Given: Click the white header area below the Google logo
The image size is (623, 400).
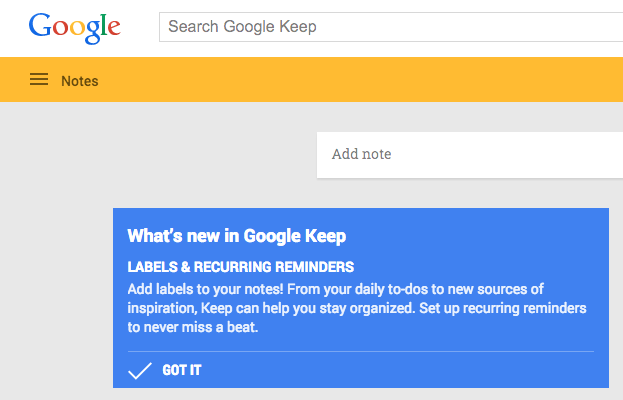Looking at the screenshot, I should coord(75,52).
